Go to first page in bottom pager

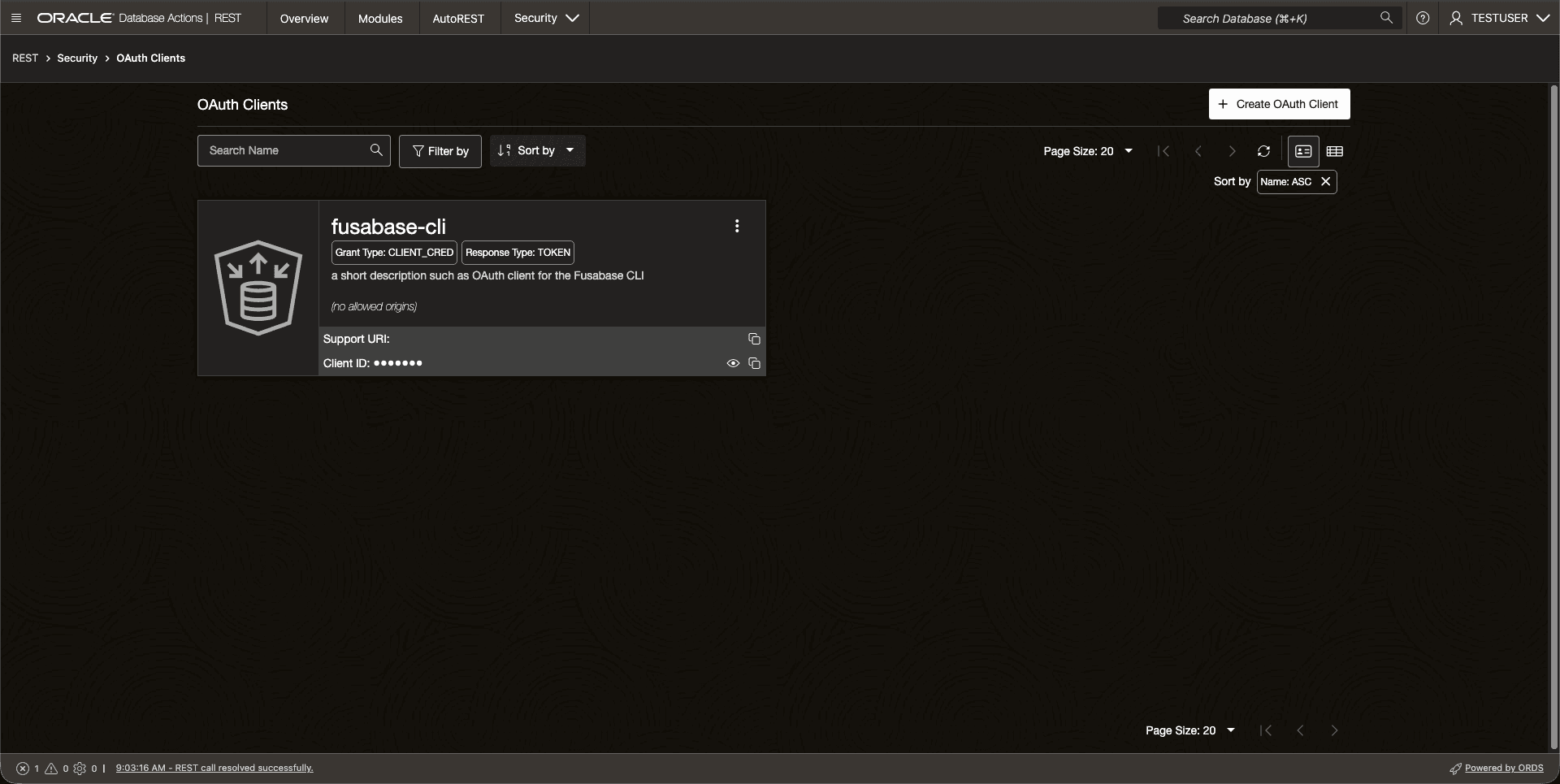(1266, 730)
